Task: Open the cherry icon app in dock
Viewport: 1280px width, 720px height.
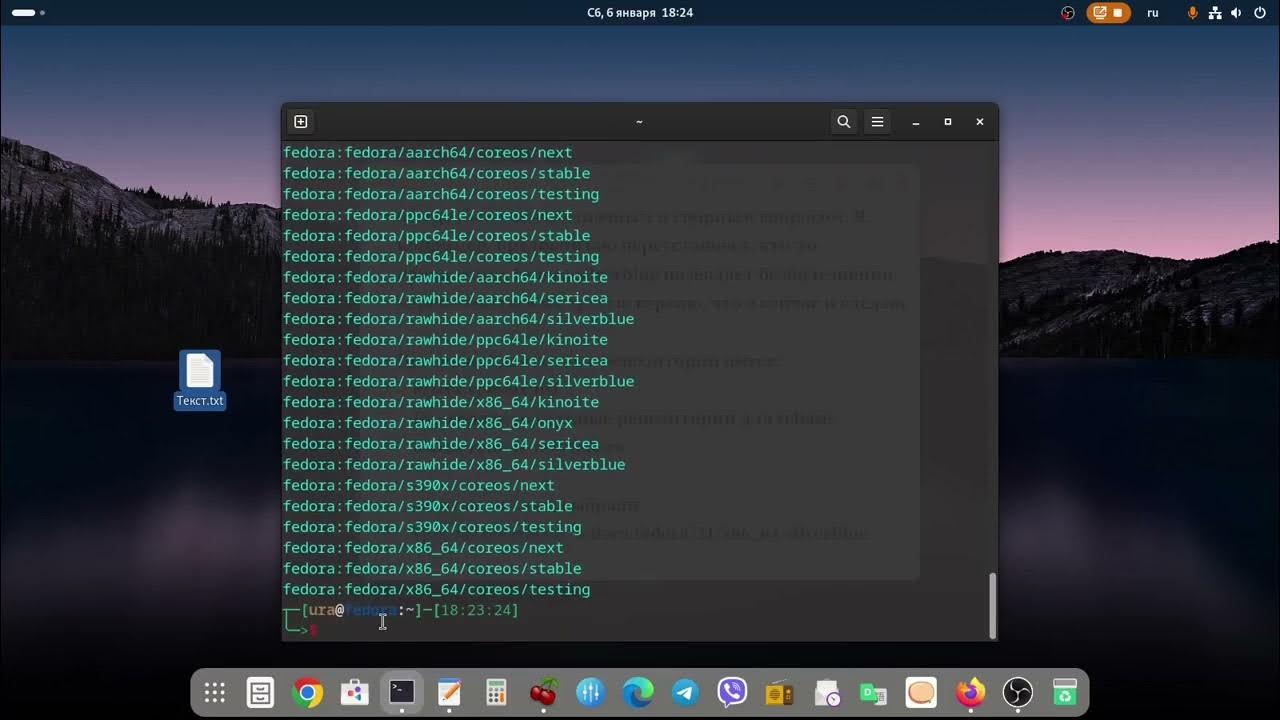Action: tap(543, 692)
